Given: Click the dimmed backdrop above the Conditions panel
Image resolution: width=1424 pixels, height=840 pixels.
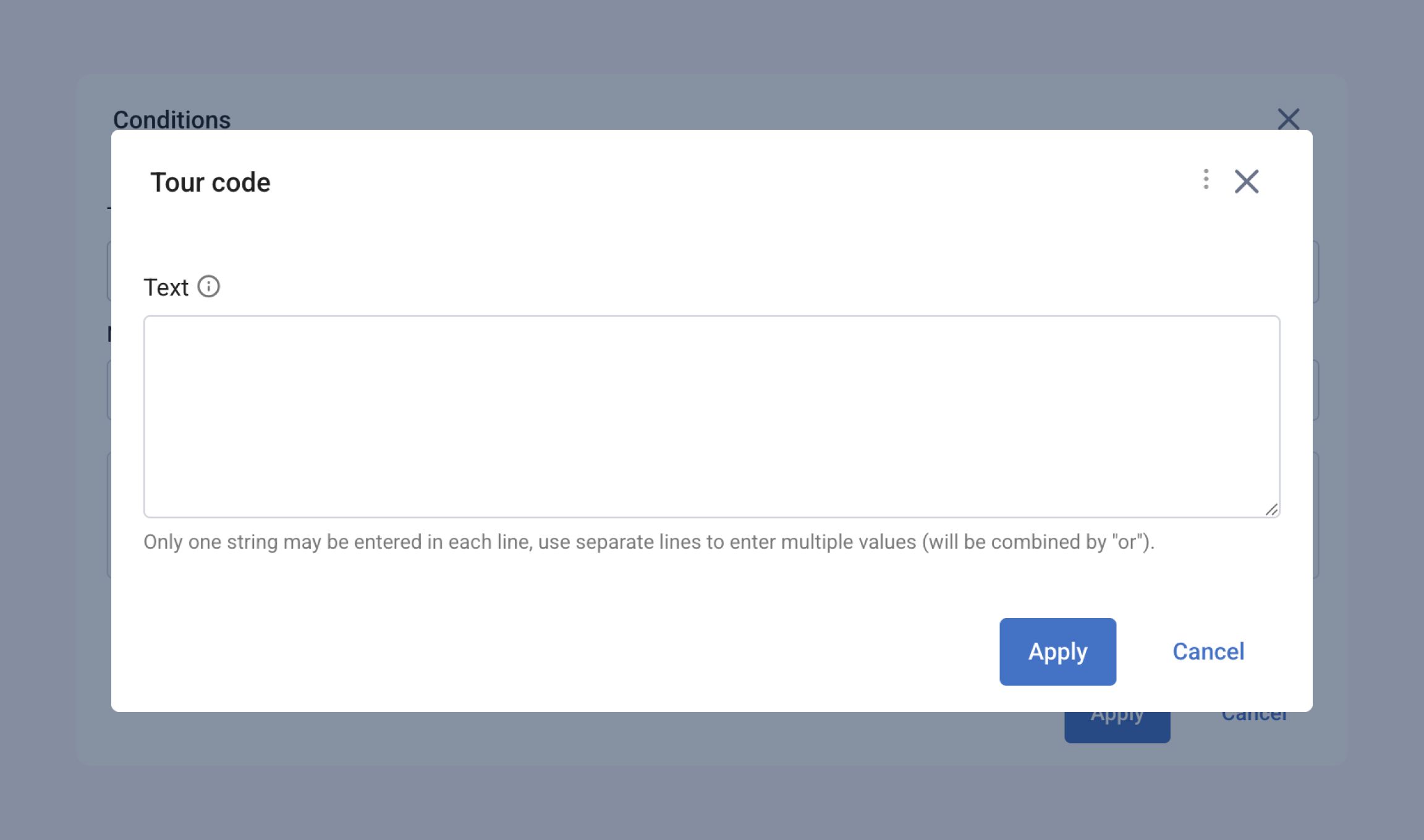Looking at the screenshot, I should (x=711, y=37).
